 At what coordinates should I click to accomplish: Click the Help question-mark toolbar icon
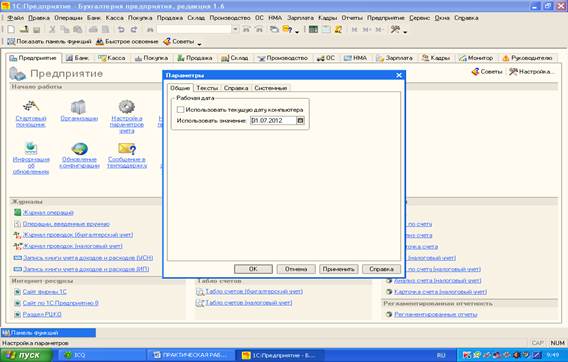point(287,30)
